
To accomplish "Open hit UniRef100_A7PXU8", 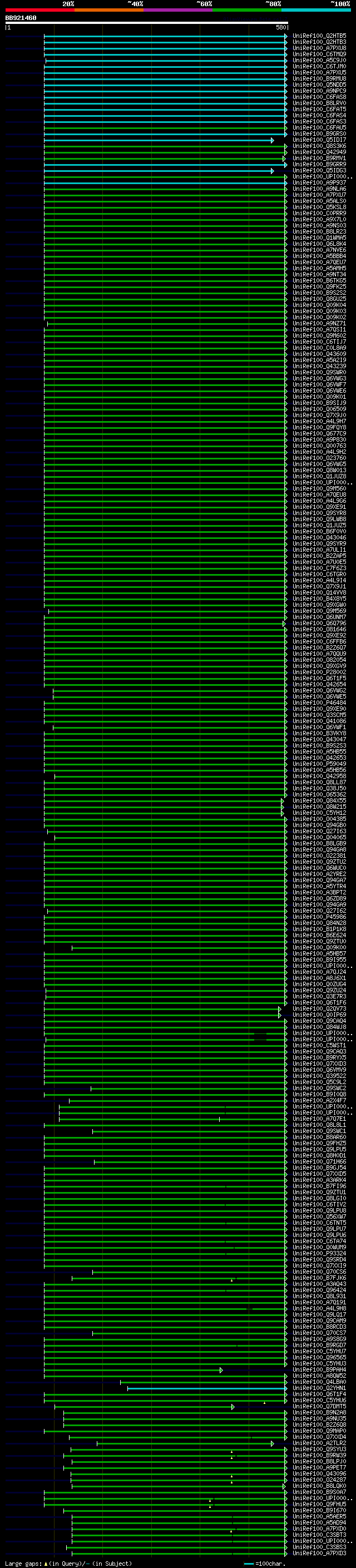I will point(319,49).
